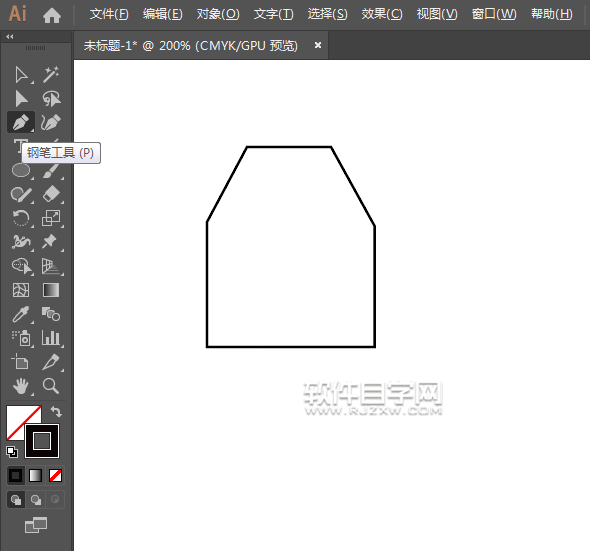The width and height of the screenshot is (590, 551).
Task: Open the 效果(C) menu
Action: click(x=382, y=14)
